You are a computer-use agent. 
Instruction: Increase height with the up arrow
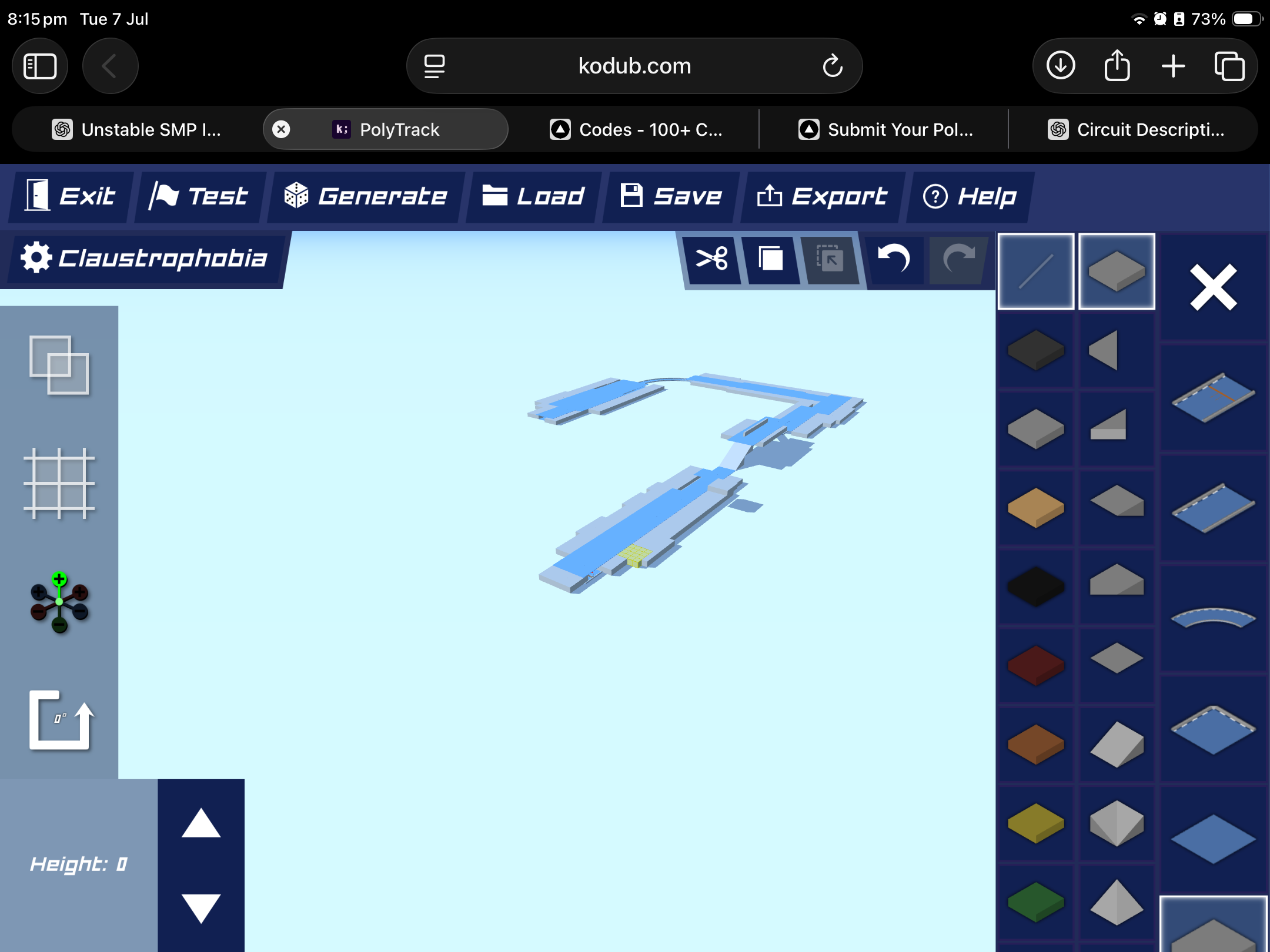coord(201,823)
